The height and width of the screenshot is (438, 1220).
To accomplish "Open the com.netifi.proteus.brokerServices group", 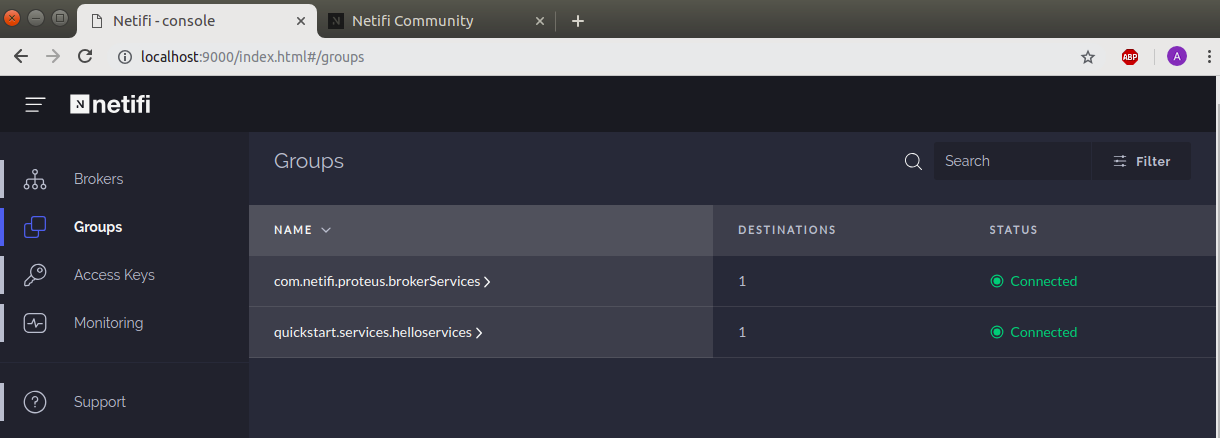I will [377, 281].
